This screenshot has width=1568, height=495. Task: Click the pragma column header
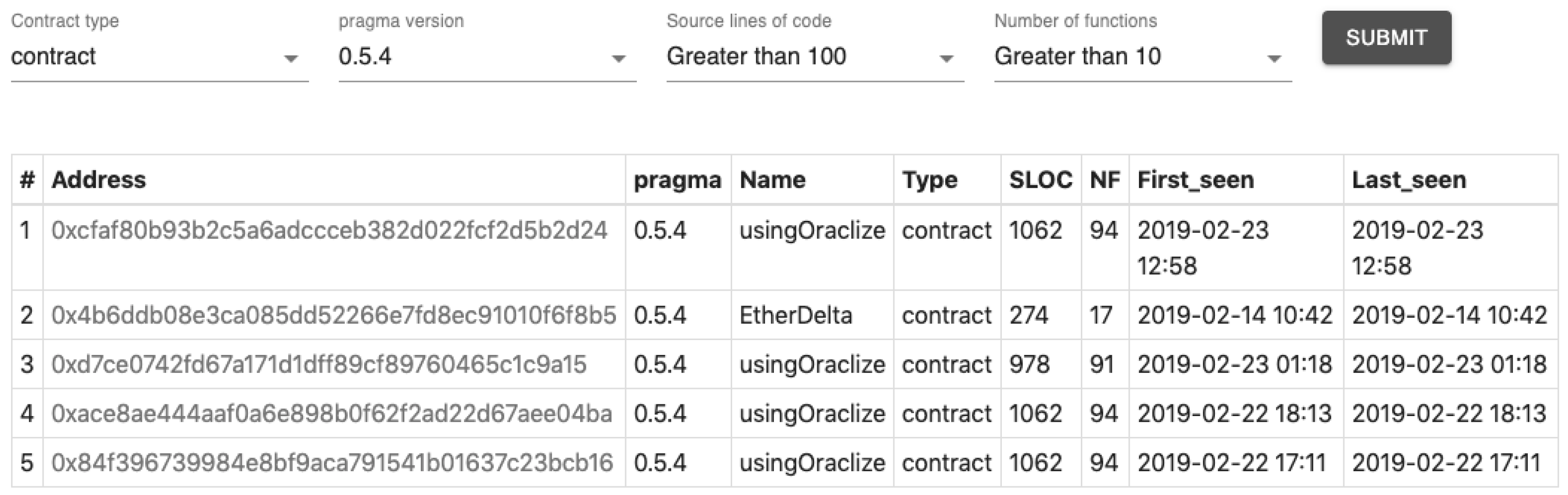[677, 180]
